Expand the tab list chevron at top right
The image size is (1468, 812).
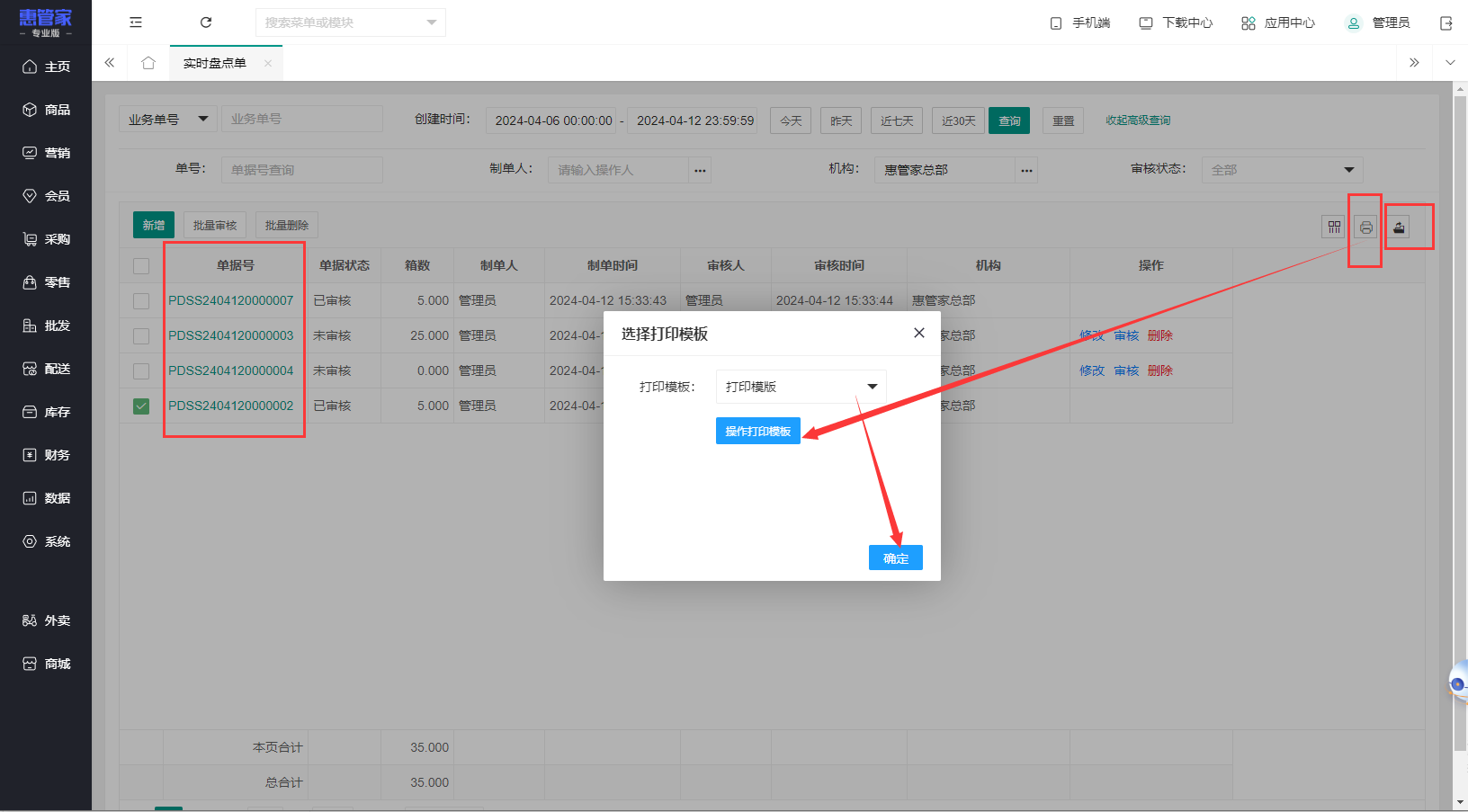[1450, 63]
